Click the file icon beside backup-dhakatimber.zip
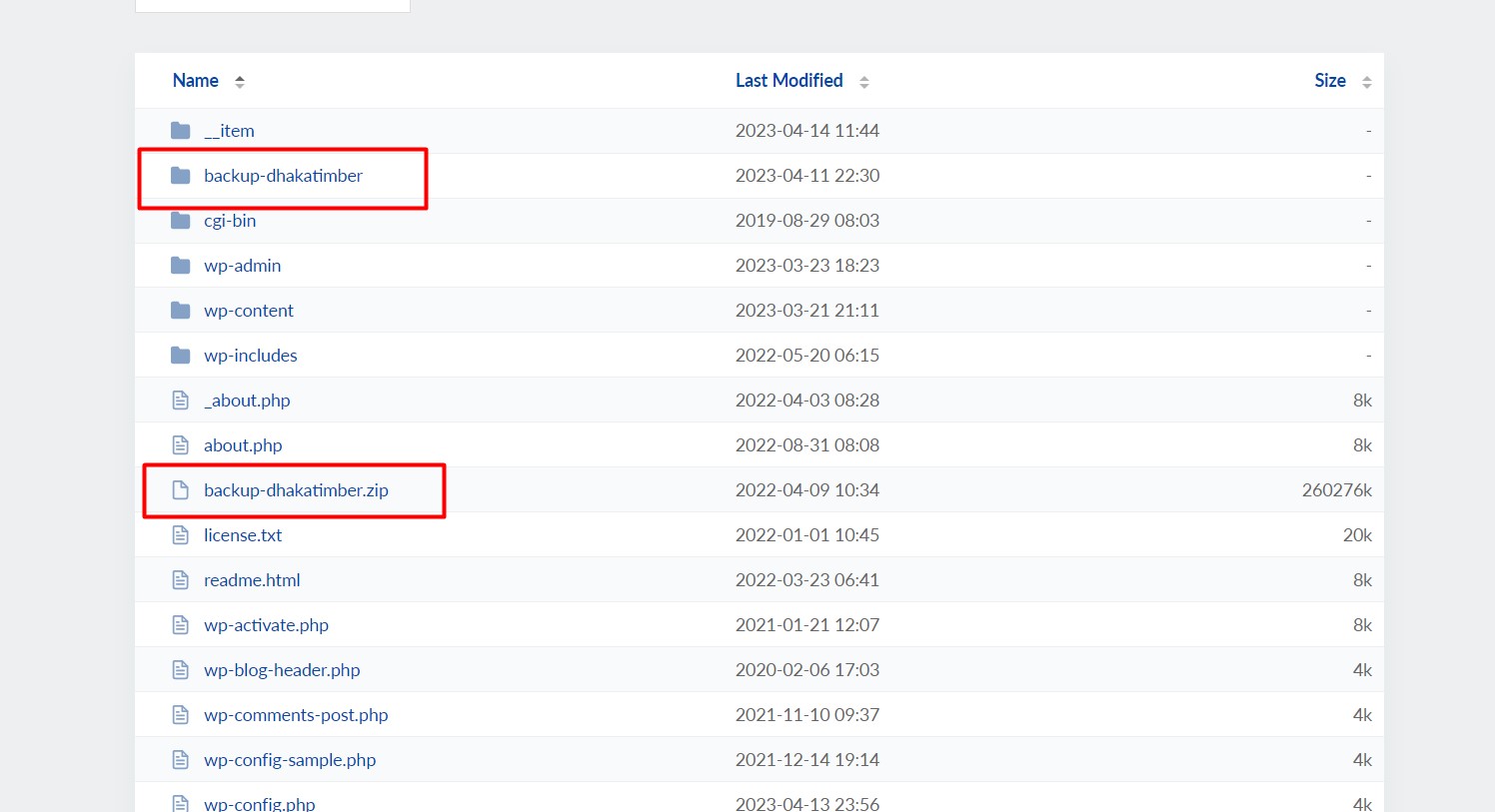Screen dimensions: 1495x812 pyautogui.click(x=180, y=489)
